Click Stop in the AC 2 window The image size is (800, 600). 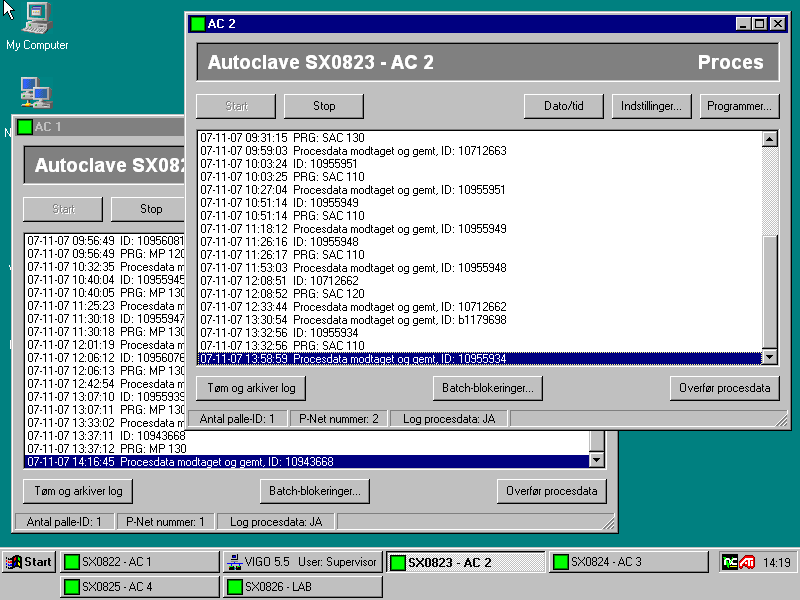[324, 106]
